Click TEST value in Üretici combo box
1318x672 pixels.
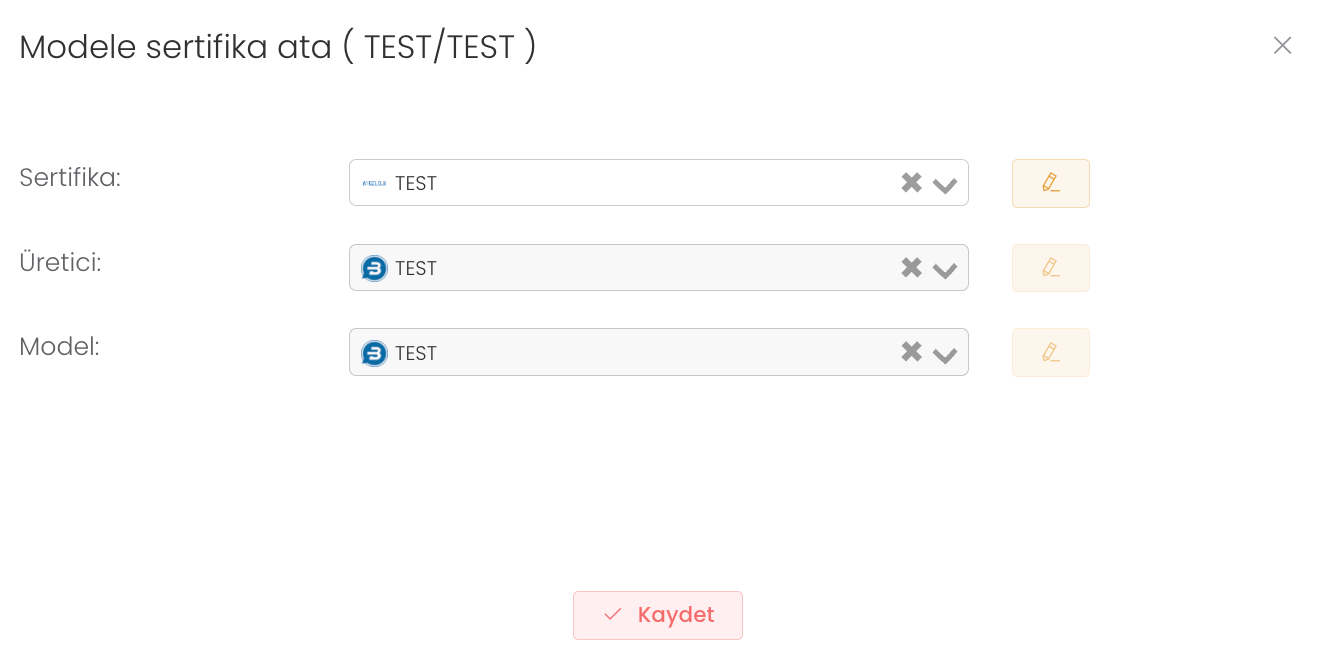(x=416, y=269)
